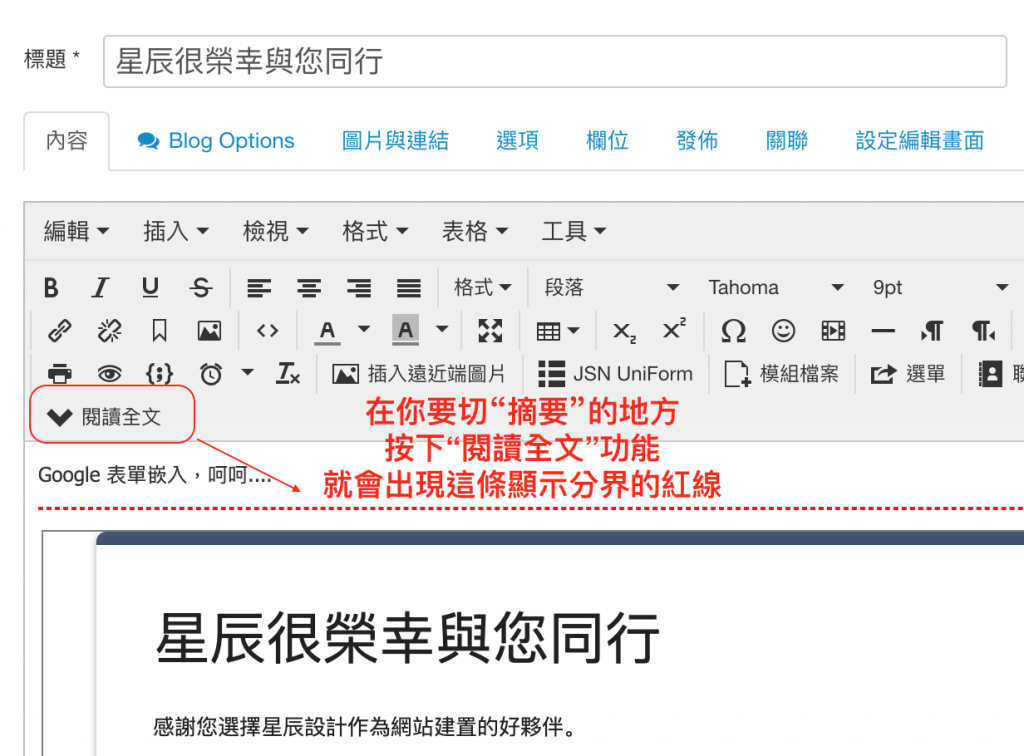Click the insert link icon
1024x756 pixels.
click(59, 331)
